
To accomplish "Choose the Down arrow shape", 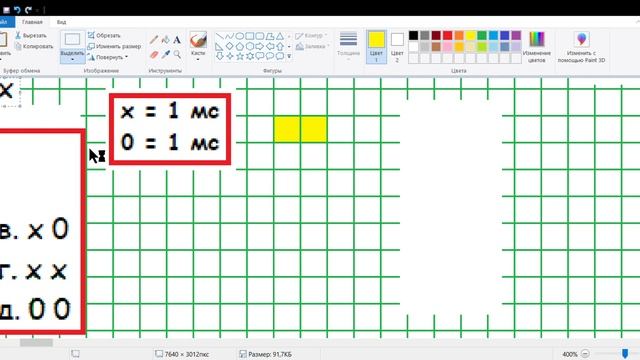I will pos(220,56).
